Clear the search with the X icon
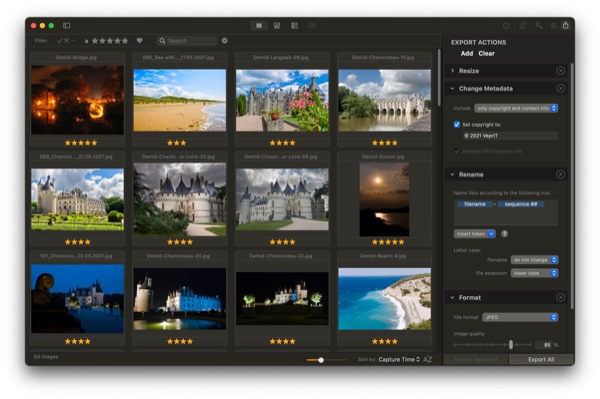 tap(225, 41)
